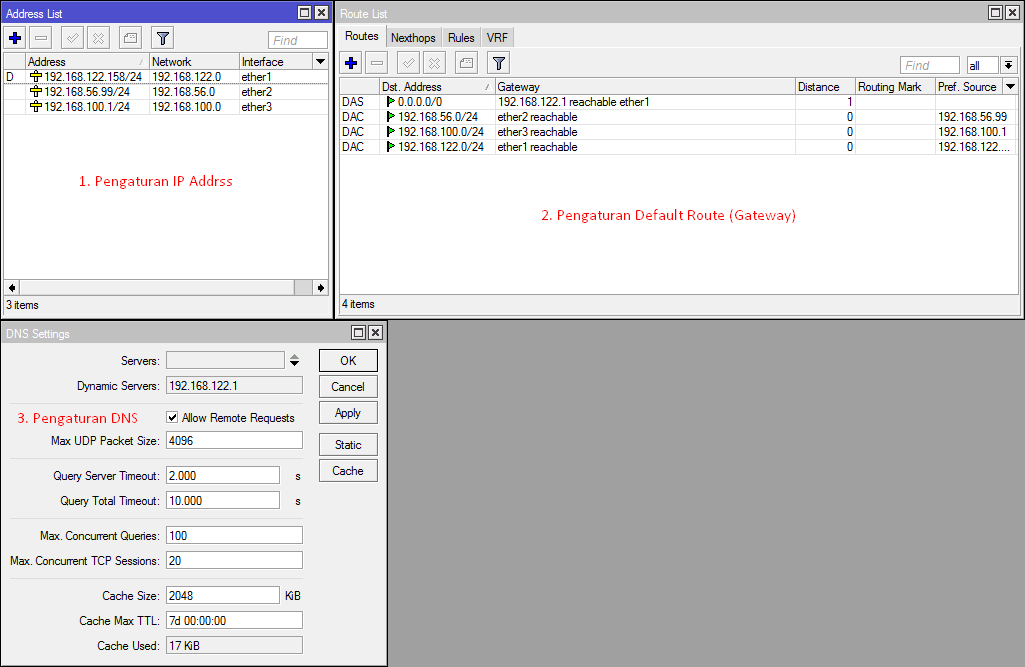
Task: Select the 0.0.0.0/0 default route row
Action: click(x=679, y=102)
